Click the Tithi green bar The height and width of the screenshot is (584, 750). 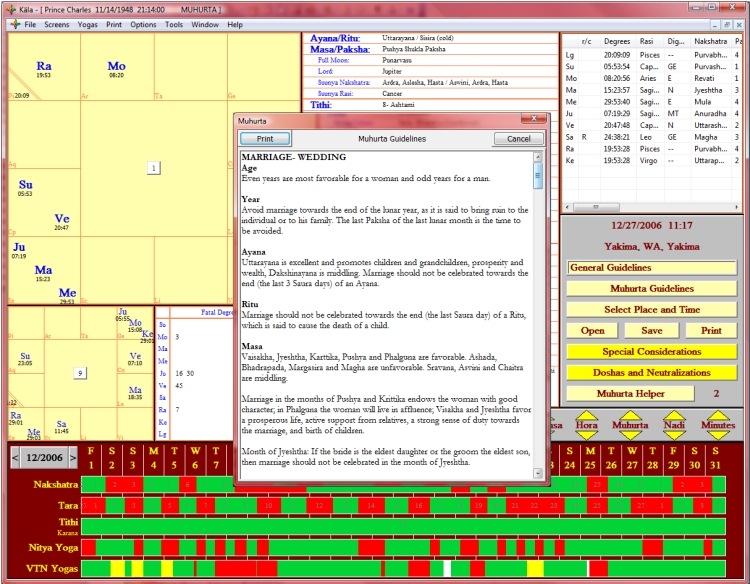coord(403,526)
